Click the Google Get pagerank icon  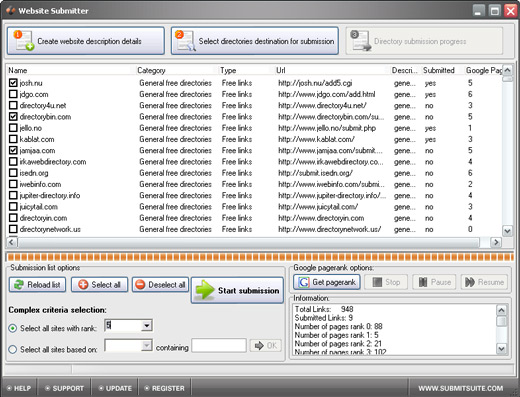(x=304, y=282)
